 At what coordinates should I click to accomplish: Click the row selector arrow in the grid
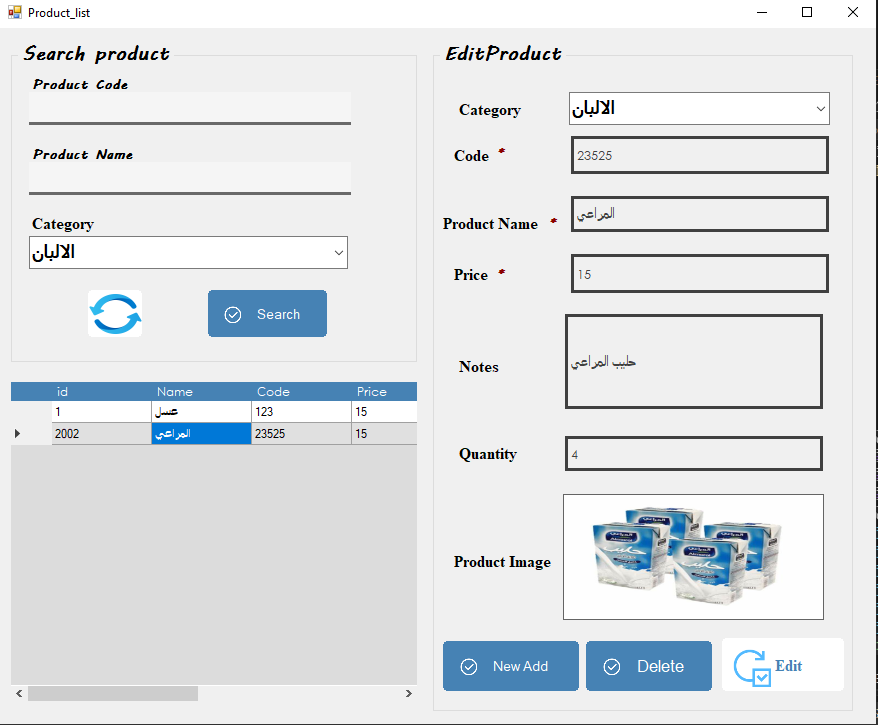(17, 433)
